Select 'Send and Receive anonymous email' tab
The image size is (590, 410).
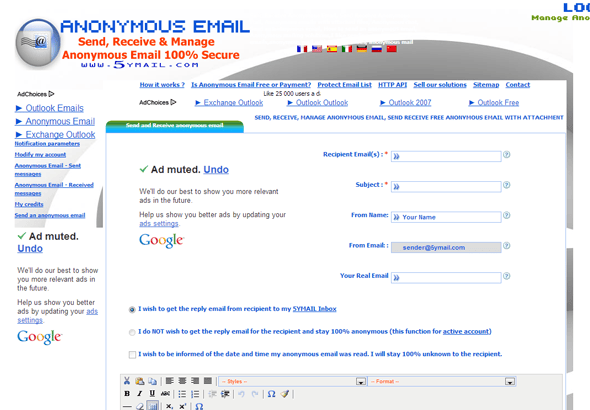coord(175,126)
